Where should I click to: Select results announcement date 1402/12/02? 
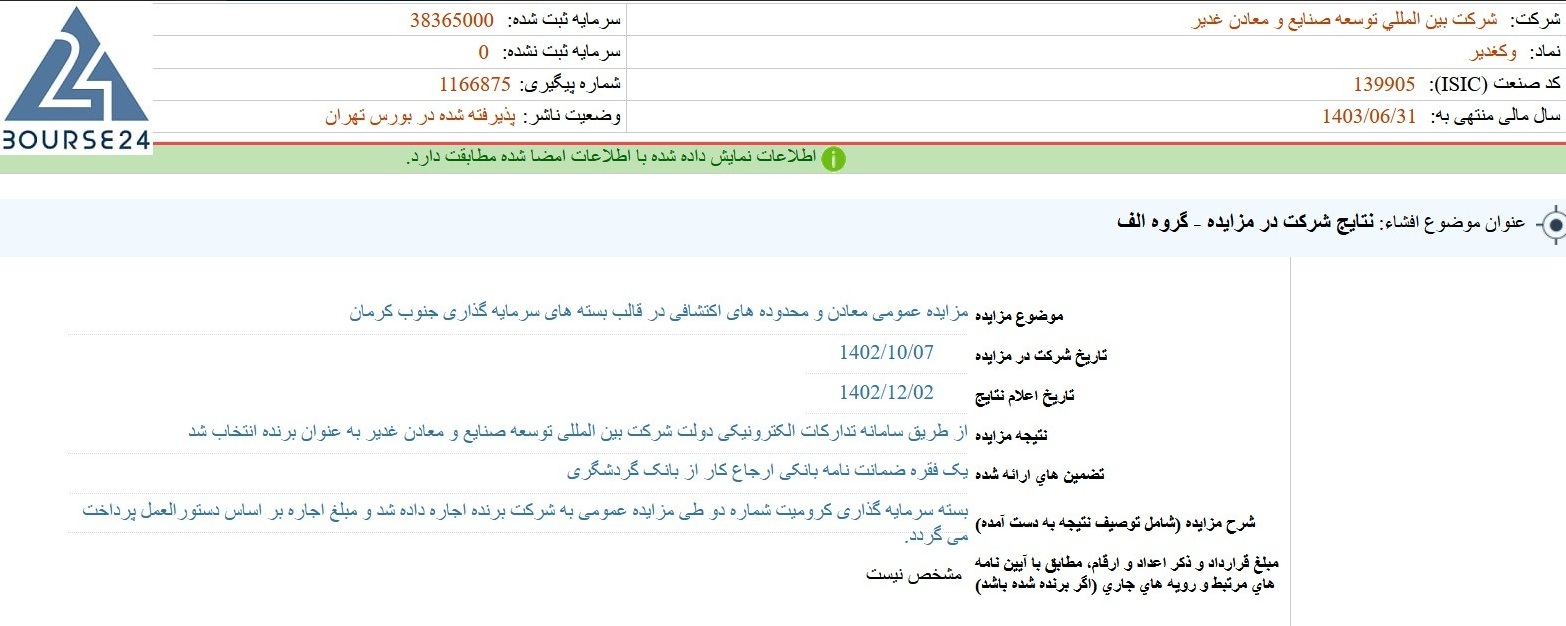887,392
